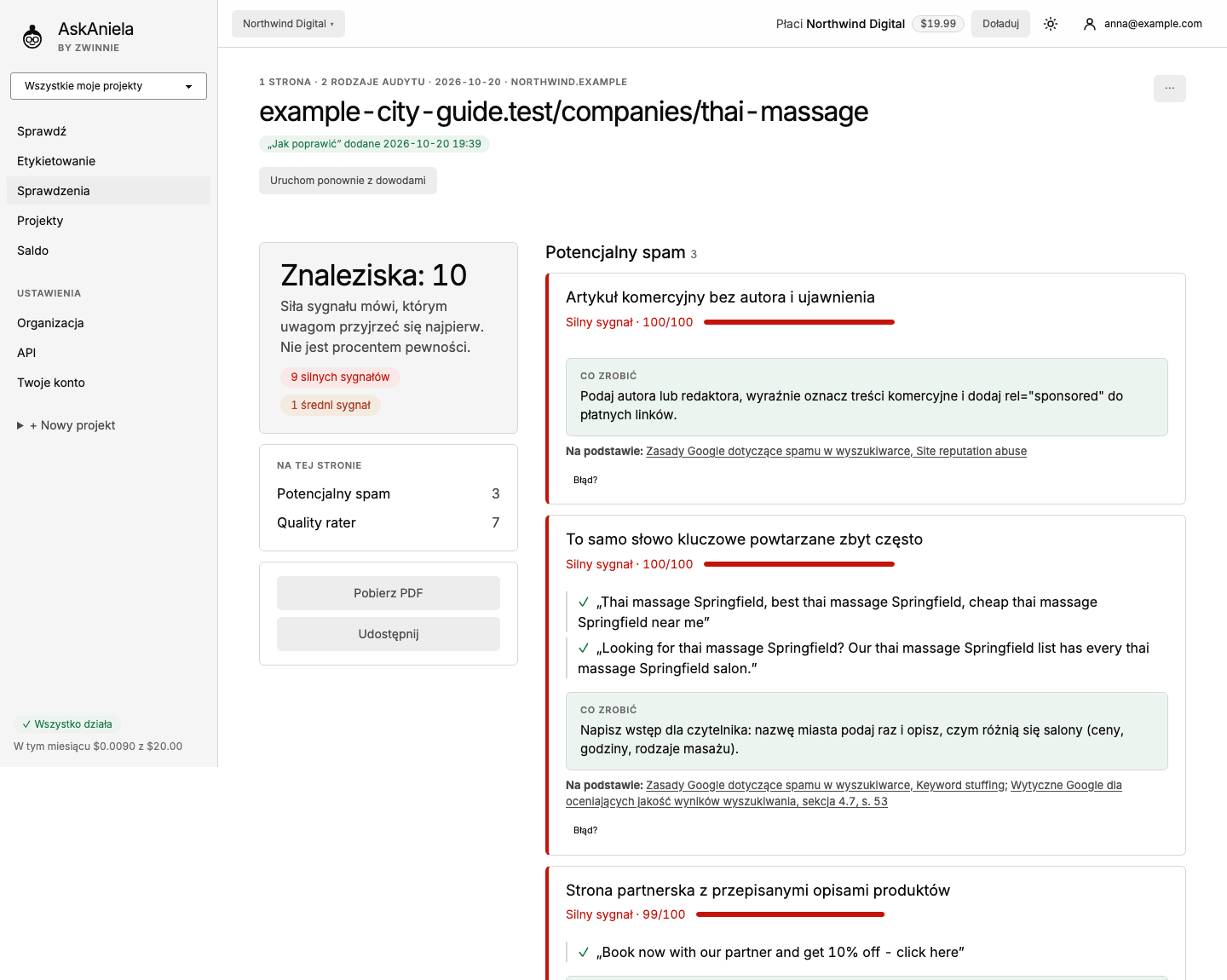
Task: Click the Strona partnerska finding title
Action: click(x=758, y=891)
